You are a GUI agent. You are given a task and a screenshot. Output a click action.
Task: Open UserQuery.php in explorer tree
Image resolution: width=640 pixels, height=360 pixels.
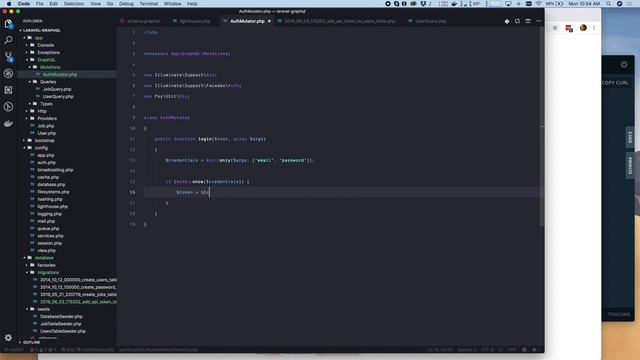(x=58, y=97)
